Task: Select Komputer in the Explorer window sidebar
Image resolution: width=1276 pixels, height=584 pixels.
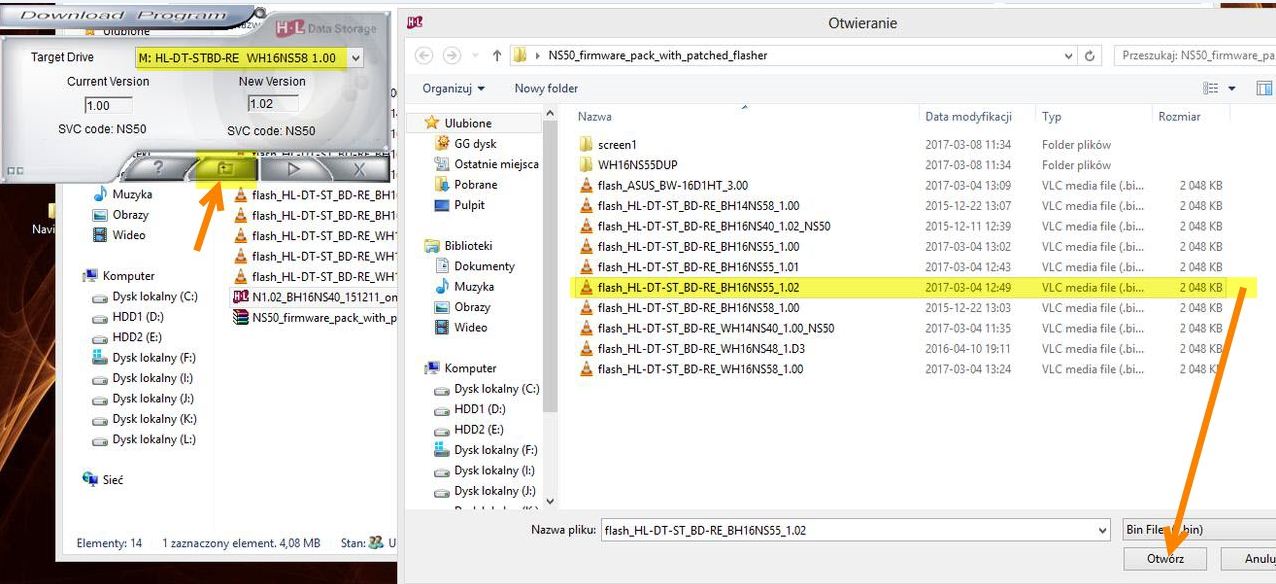Action: coord(118,276)
